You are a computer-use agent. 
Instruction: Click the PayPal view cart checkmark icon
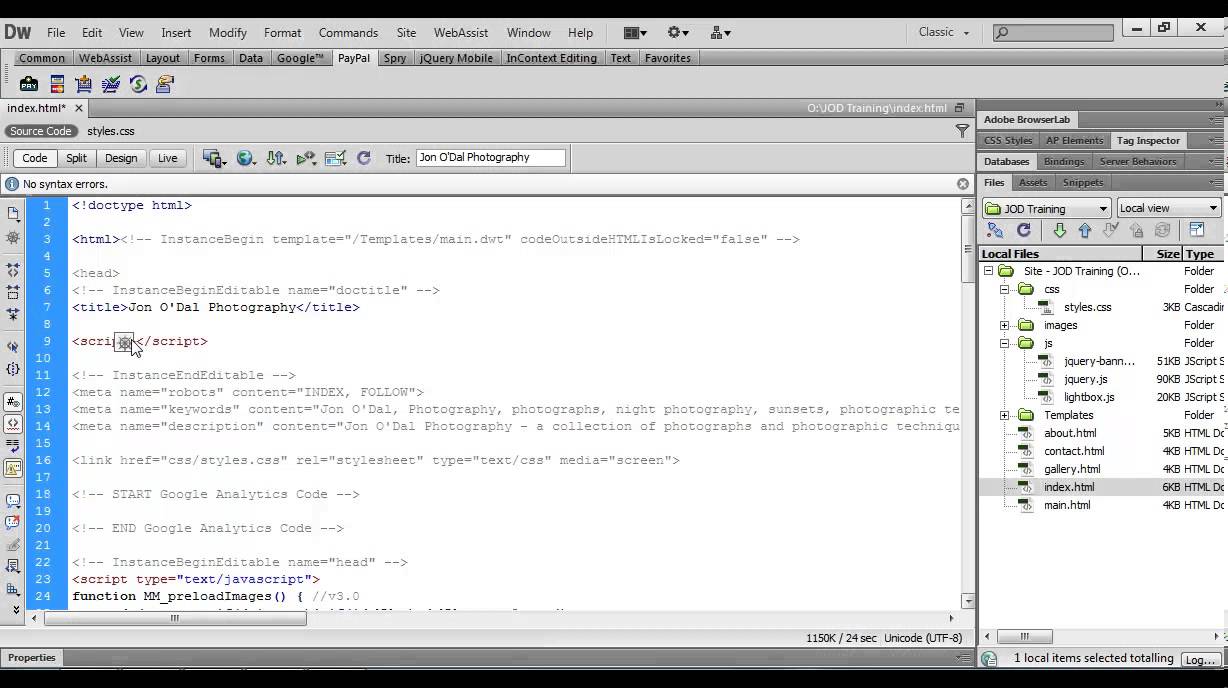tap(111, 84)
